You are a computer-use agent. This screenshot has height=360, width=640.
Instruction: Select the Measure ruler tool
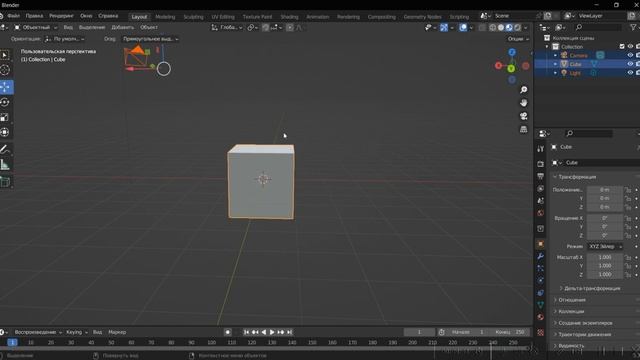[x=5, y=165]
